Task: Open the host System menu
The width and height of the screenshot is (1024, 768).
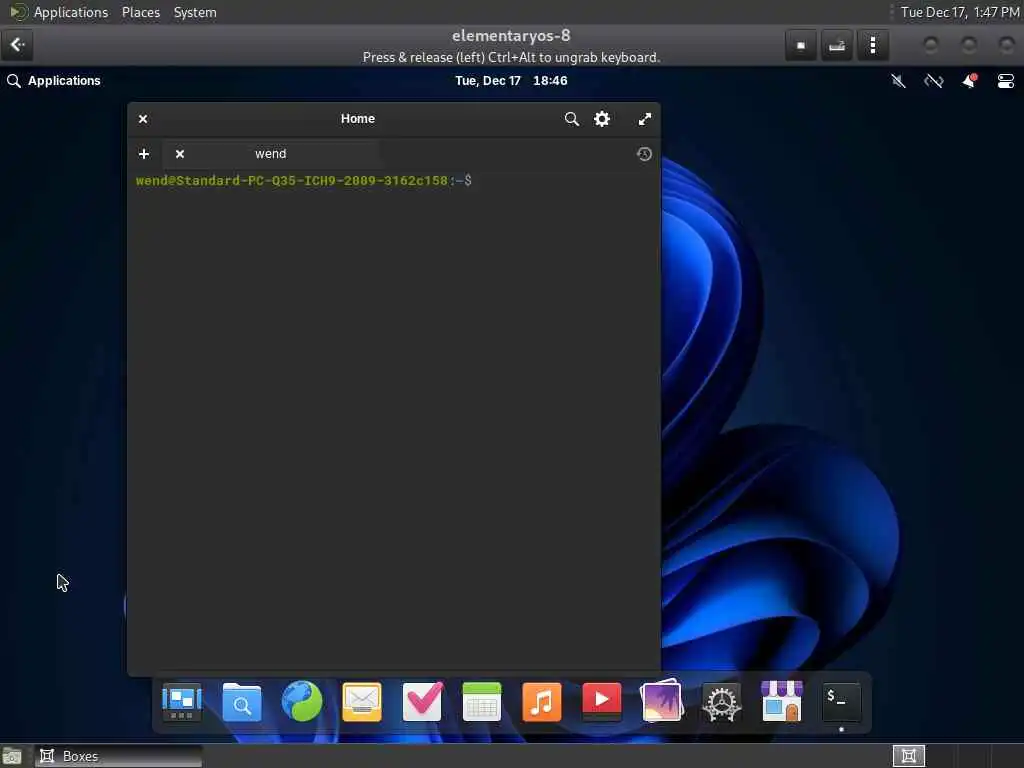Action: pos(195,12)
